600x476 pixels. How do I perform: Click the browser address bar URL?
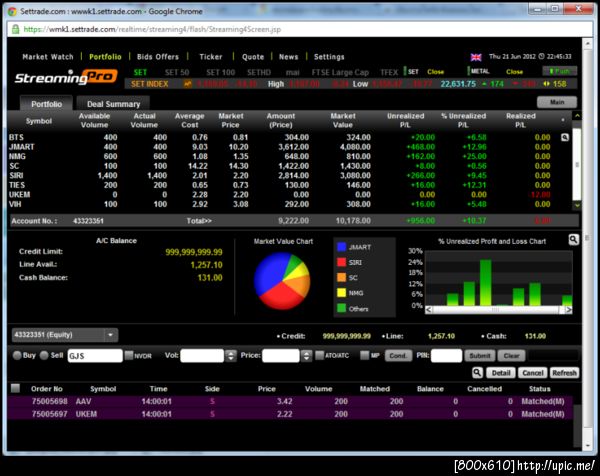tap(152, 29)
